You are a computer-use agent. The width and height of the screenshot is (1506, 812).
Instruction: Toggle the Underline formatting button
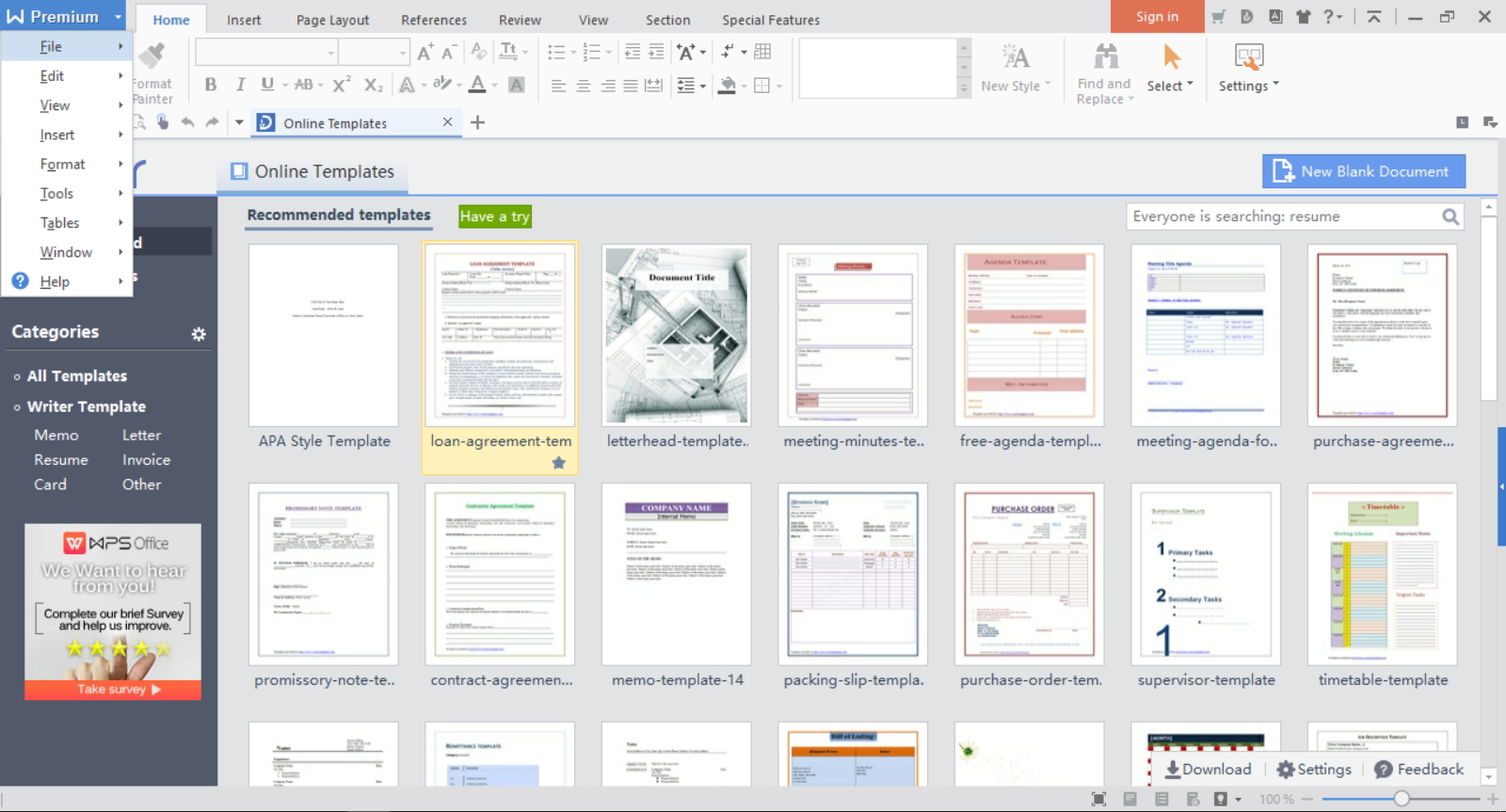[267, 85]
